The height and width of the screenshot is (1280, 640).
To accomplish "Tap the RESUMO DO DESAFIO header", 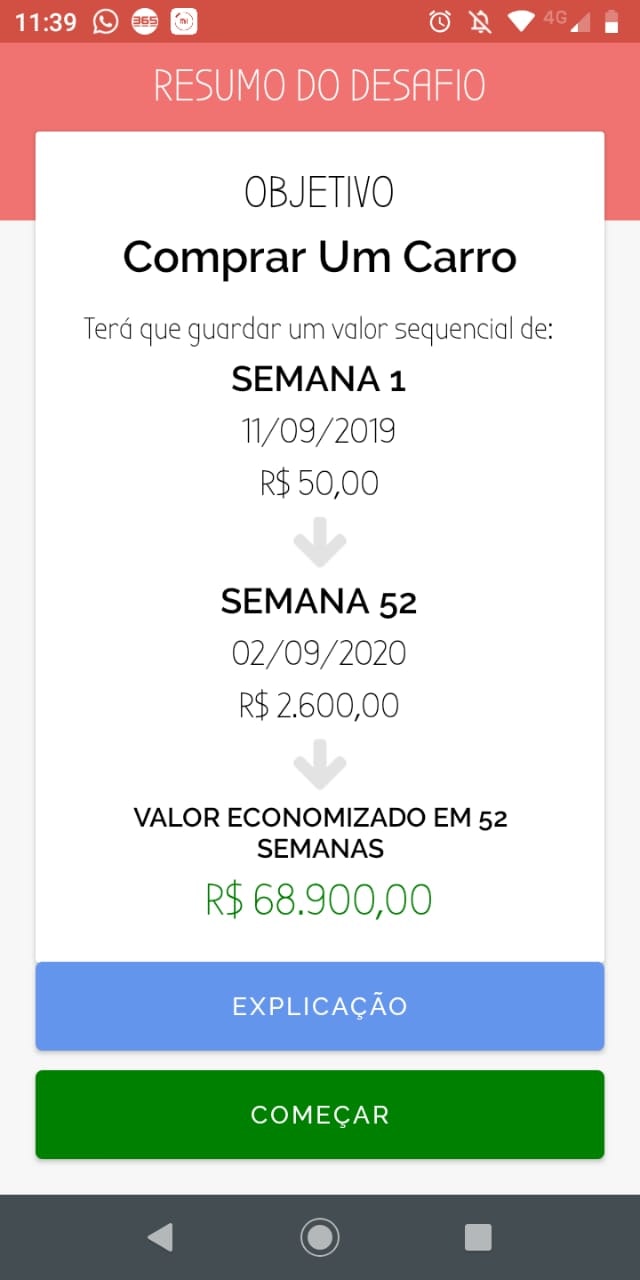I will click(x=319, y=84).
